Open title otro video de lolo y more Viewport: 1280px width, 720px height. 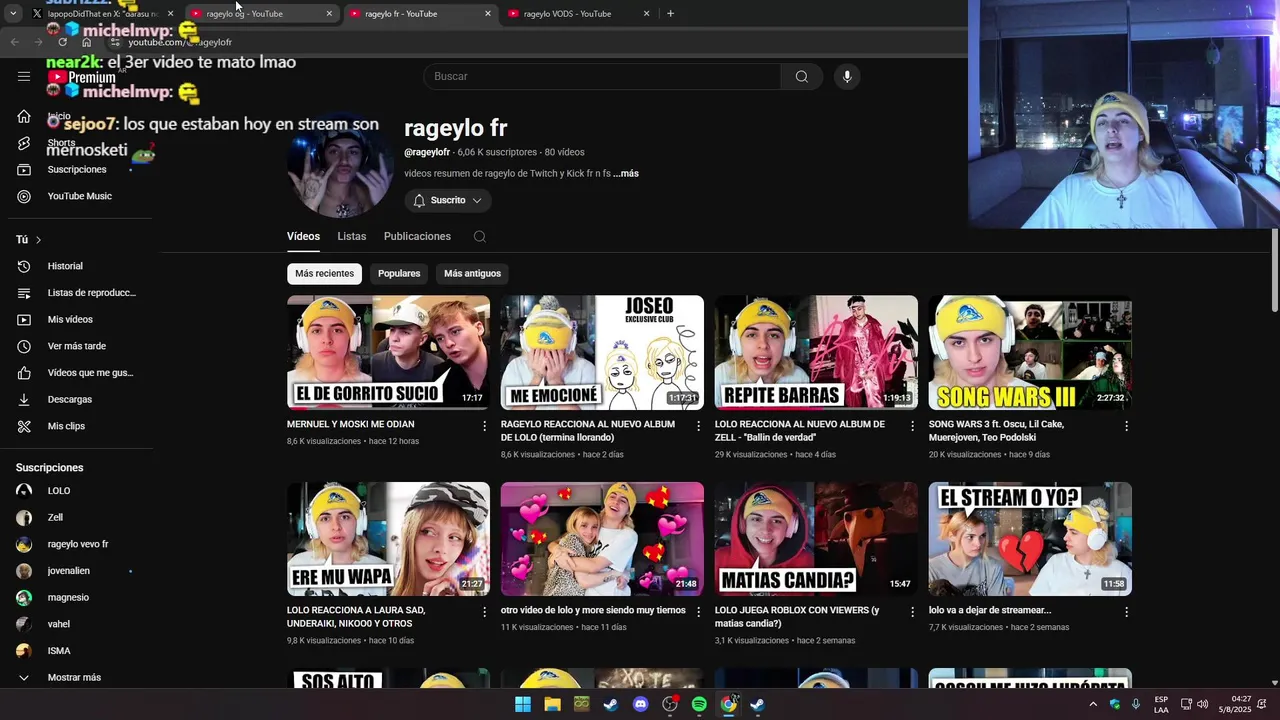coord(593,610)
